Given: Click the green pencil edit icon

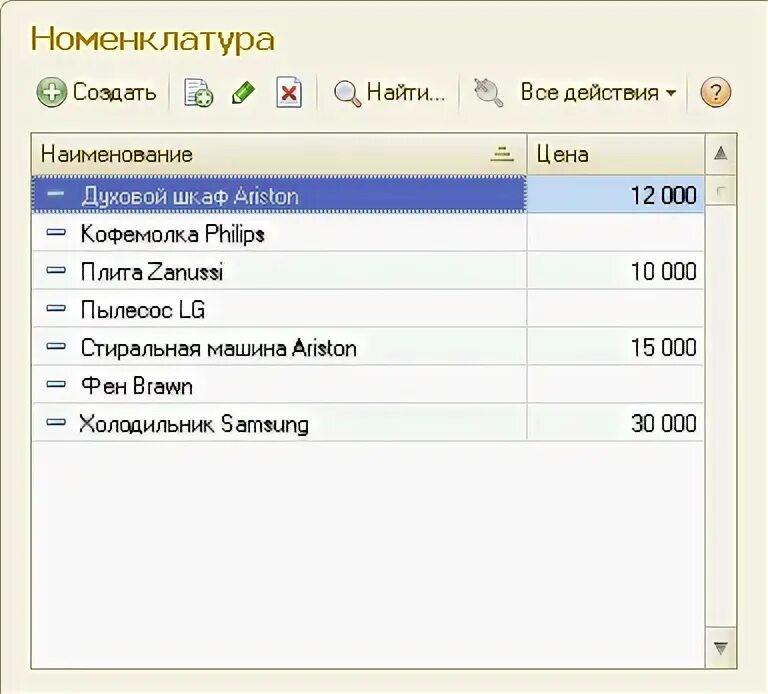Looking at the screenshot, I should click(243, 92).
